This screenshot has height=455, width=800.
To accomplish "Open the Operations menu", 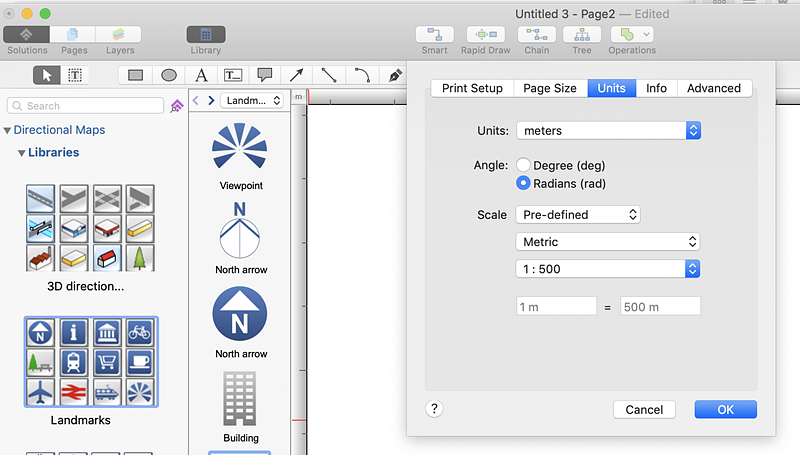I will [632, 35].
